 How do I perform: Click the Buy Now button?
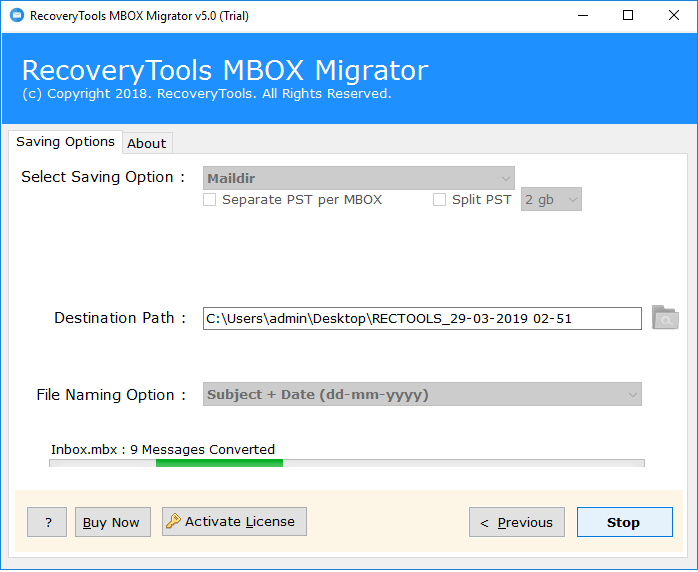pyautogui.click(x=113, y=522)
